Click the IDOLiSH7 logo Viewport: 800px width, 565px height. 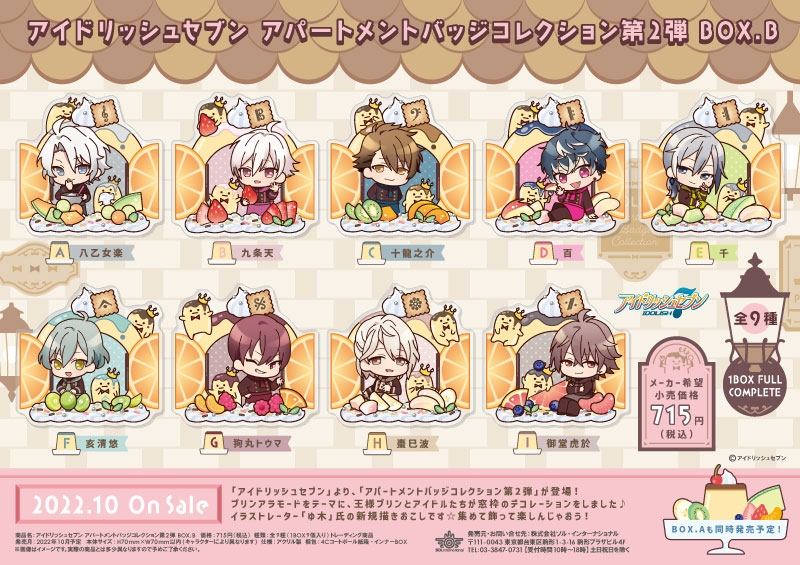click(x=661, y=306)
